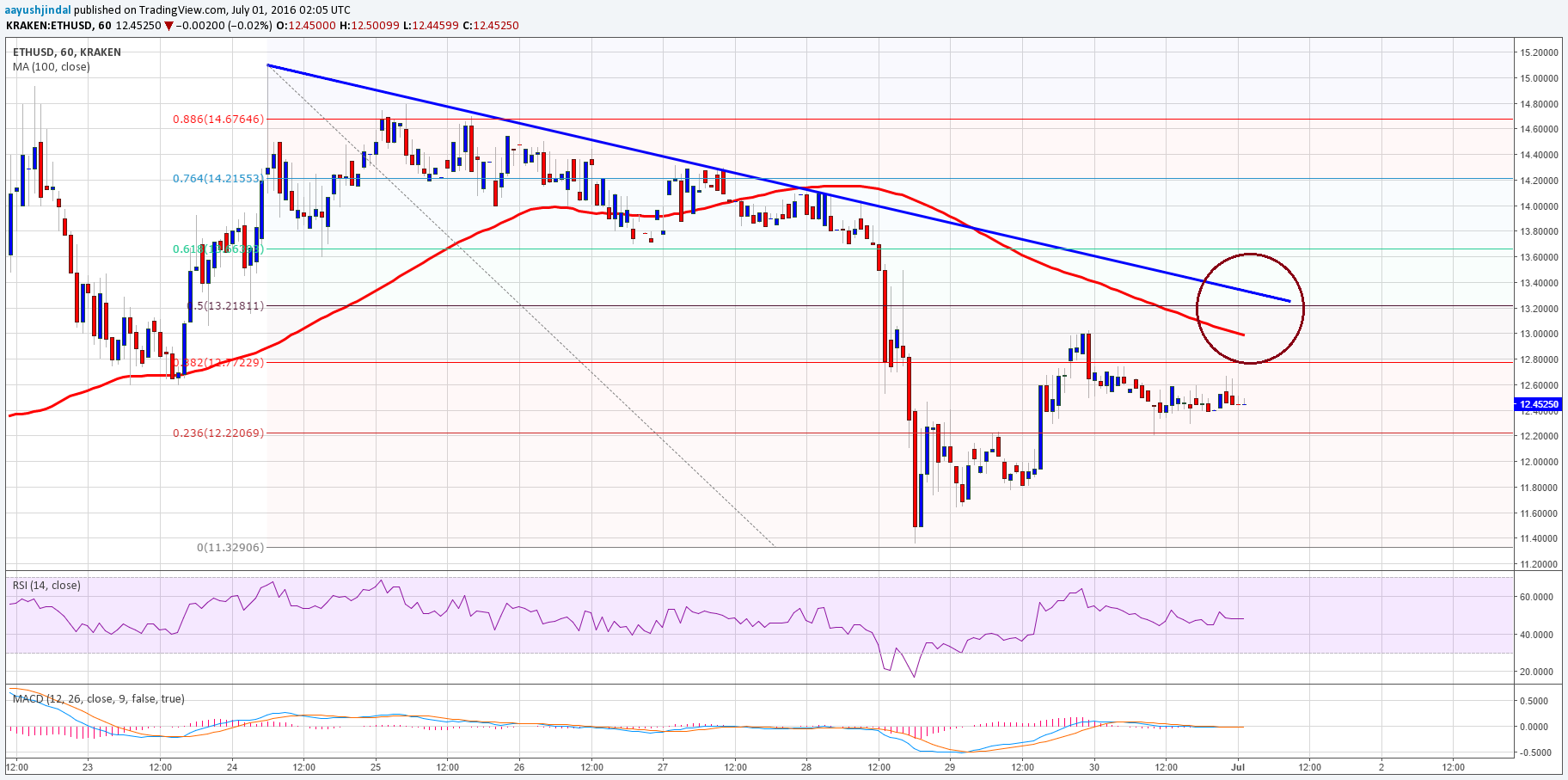Image resolution: width=1568 pixels, height=780 pixels.
Task: Click the 0.5000 MACD scale label
Action: 1534,702
